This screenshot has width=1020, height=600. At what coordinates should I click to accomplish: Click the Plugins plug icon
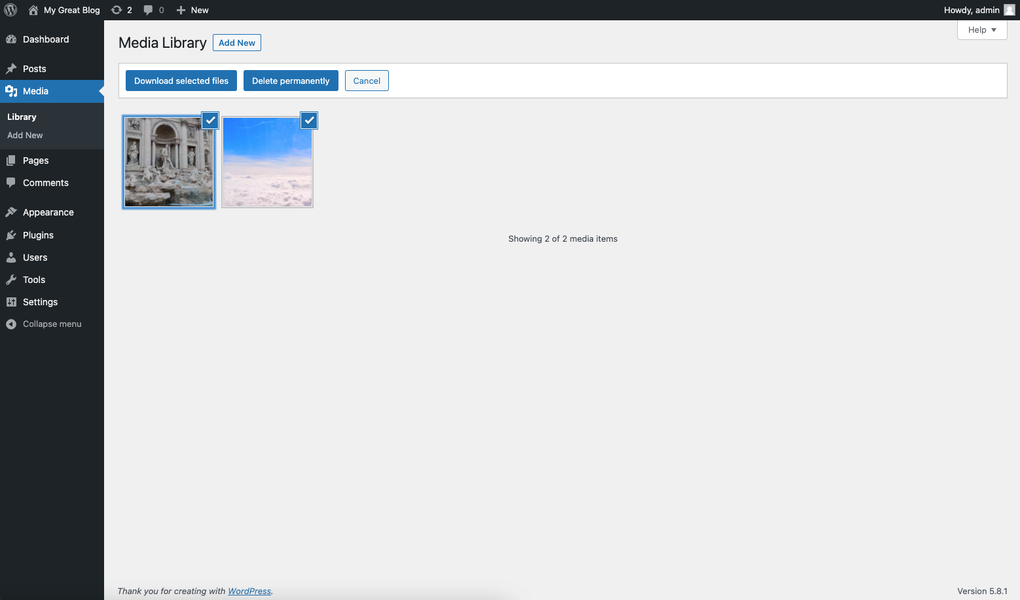[x=12, y=234]
